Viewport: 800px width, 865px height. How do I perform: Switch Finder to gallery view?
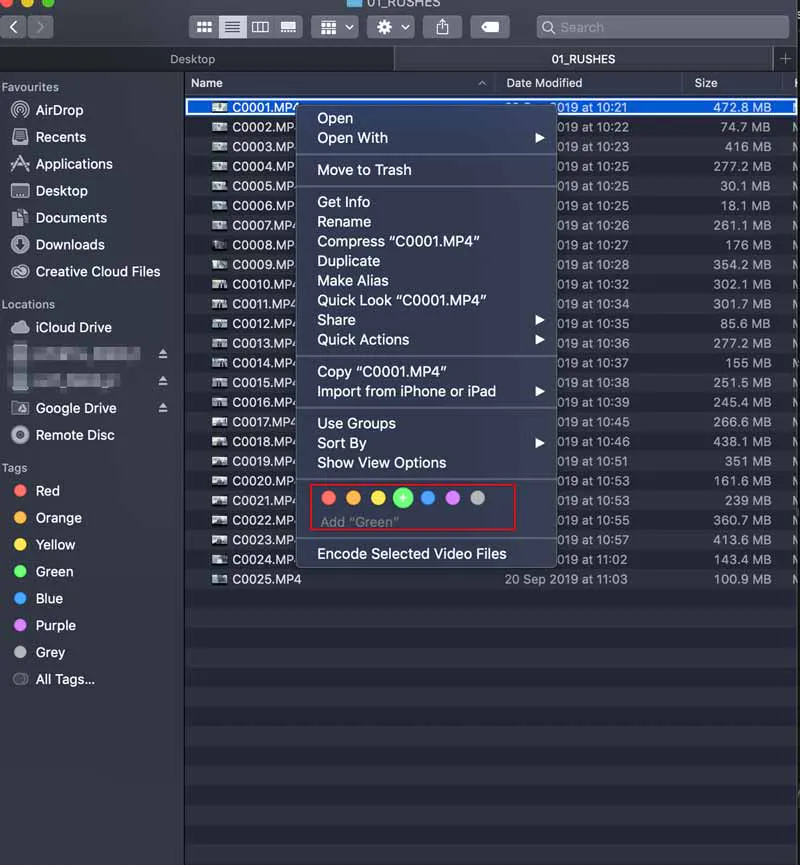288,27
